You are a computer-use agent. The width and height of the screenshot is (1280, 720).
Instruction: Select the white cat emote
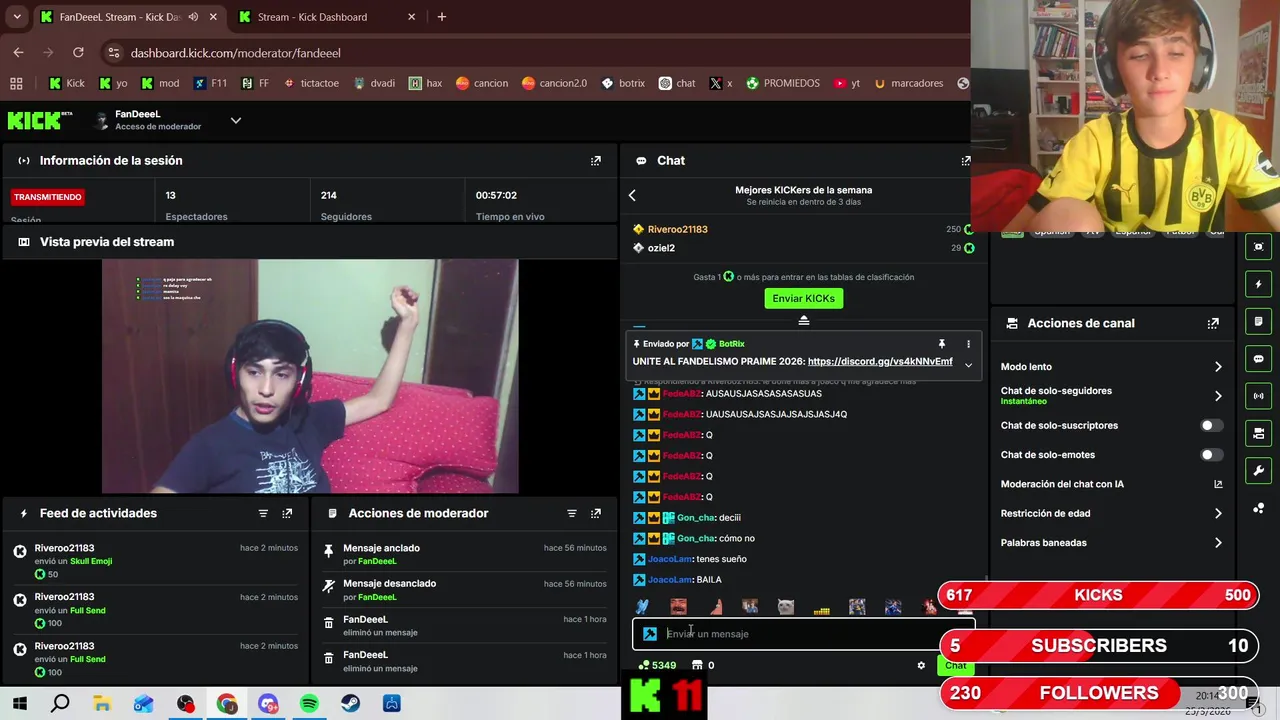click(786, 607)
